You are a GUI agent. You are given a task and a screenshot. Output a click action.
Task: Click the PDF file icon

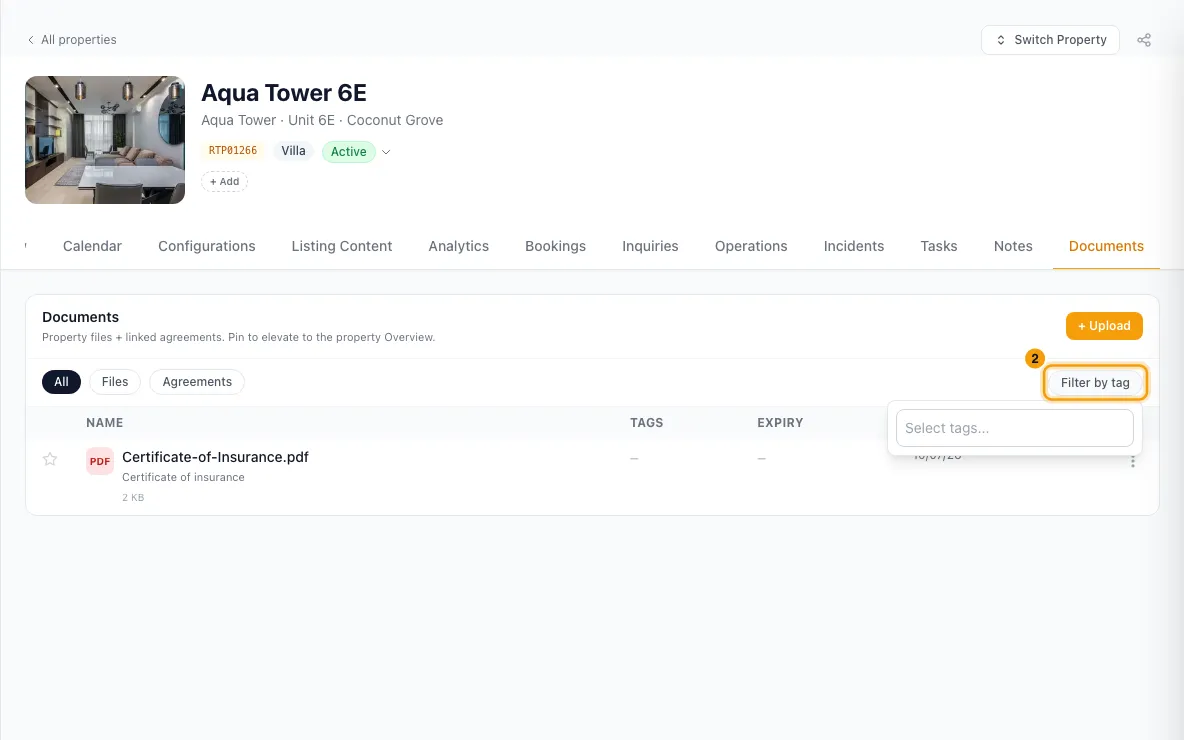tap(100, 461)
